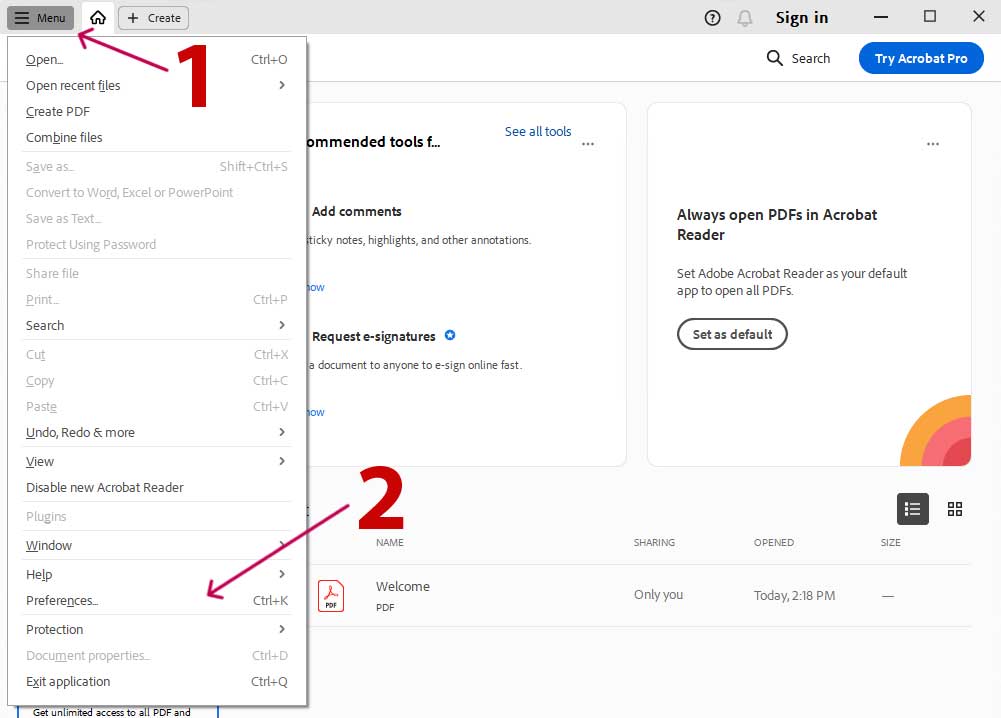Select Disable new Acrobat Reader
Viewport: 1001px width, 718px height.
[156, 488]
